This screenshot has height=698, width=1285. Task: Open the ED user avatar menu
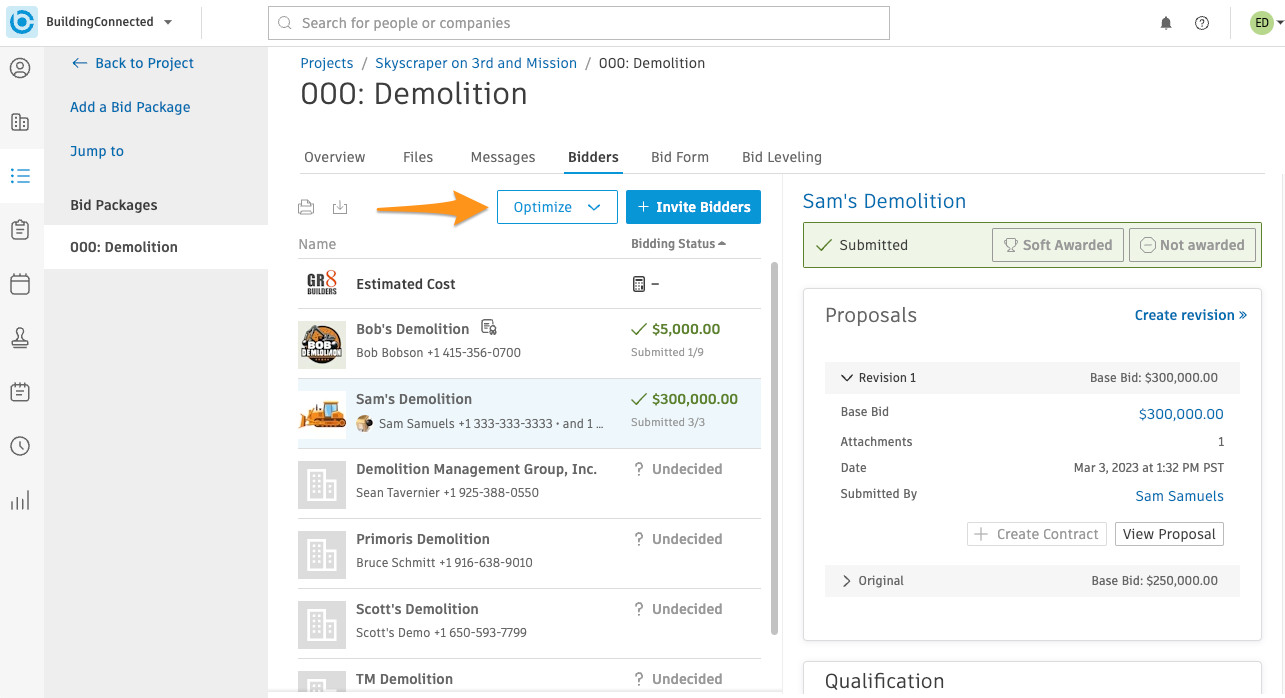point(1266,23)
